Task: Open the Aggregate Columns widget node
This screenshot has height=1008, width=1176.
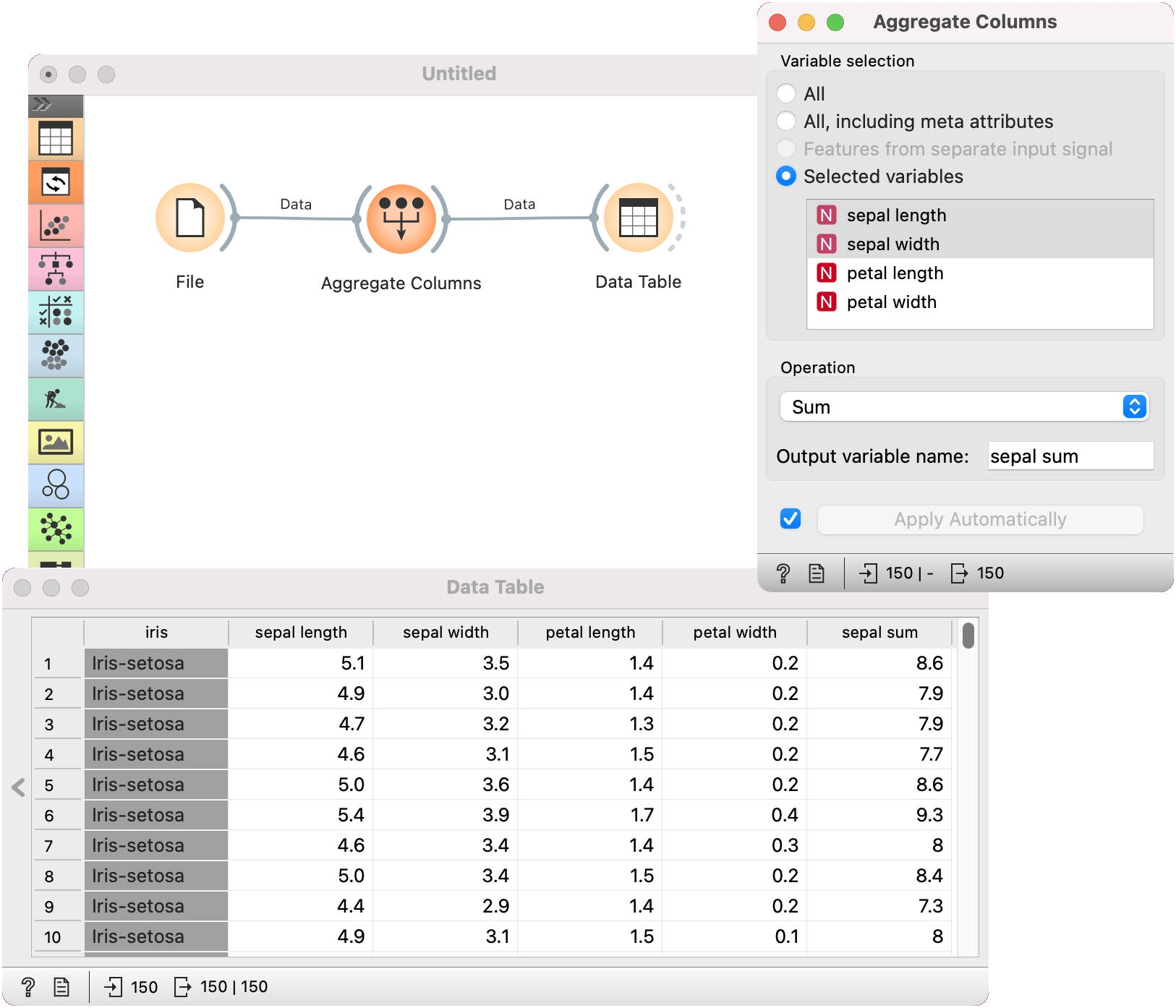Action: click(401, 219)
